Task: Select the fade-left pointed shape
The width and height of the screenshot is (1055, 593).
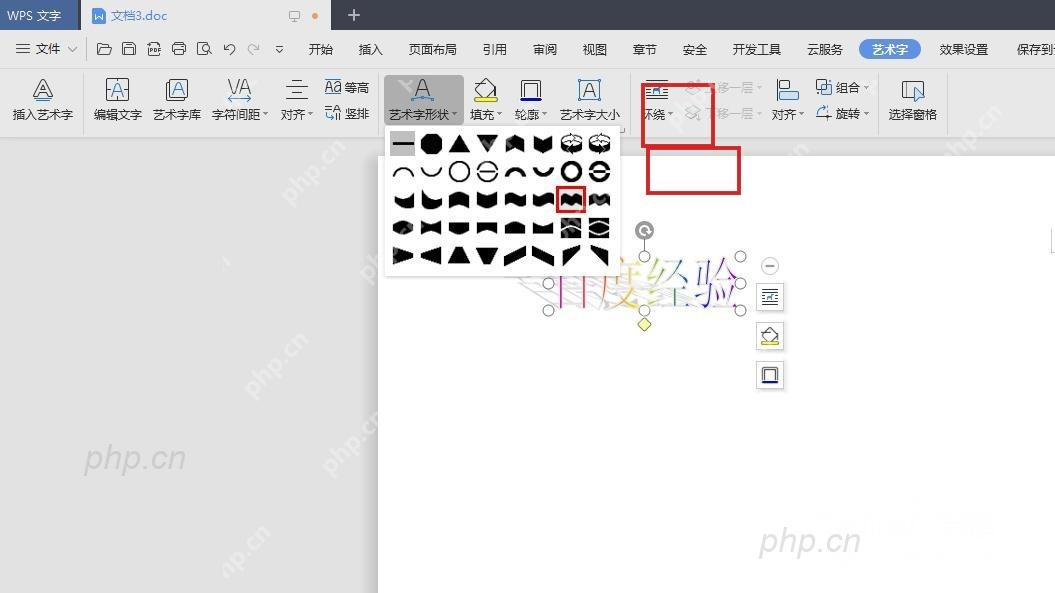Action: (x=431, y=256)
